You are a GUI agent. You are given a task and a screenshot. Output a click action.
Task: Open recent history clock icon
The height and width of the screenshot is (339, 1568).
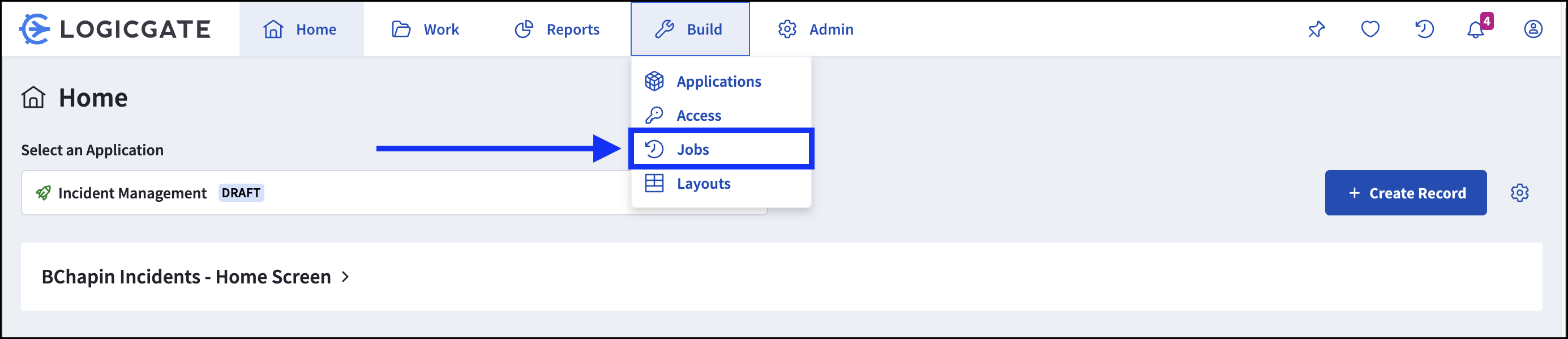(x=1424, y=29)
